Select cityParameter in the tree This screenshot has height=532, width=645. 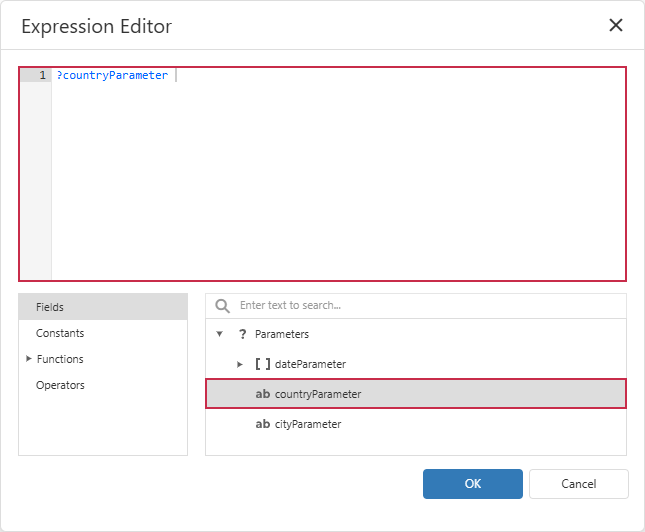tap(308, 424)
